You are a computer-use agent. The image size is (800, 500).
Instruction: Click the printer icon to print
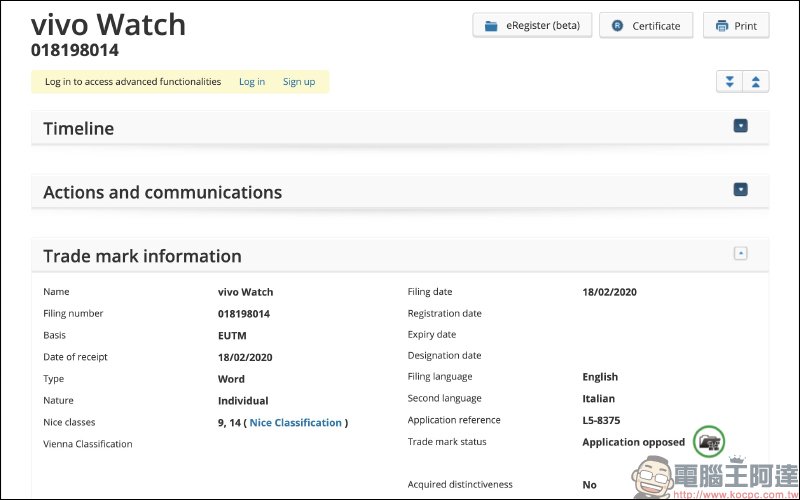coord(722,26)
